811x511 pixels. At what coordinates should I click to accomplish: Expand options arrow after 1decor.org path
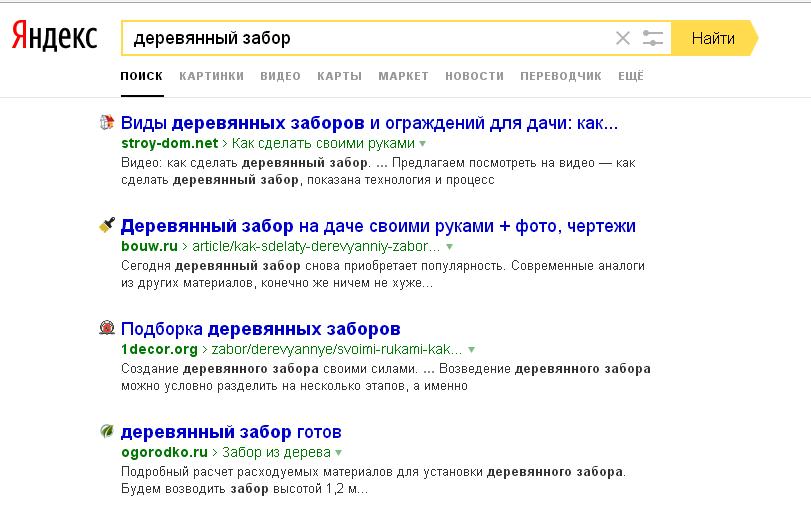pos(471,350)
